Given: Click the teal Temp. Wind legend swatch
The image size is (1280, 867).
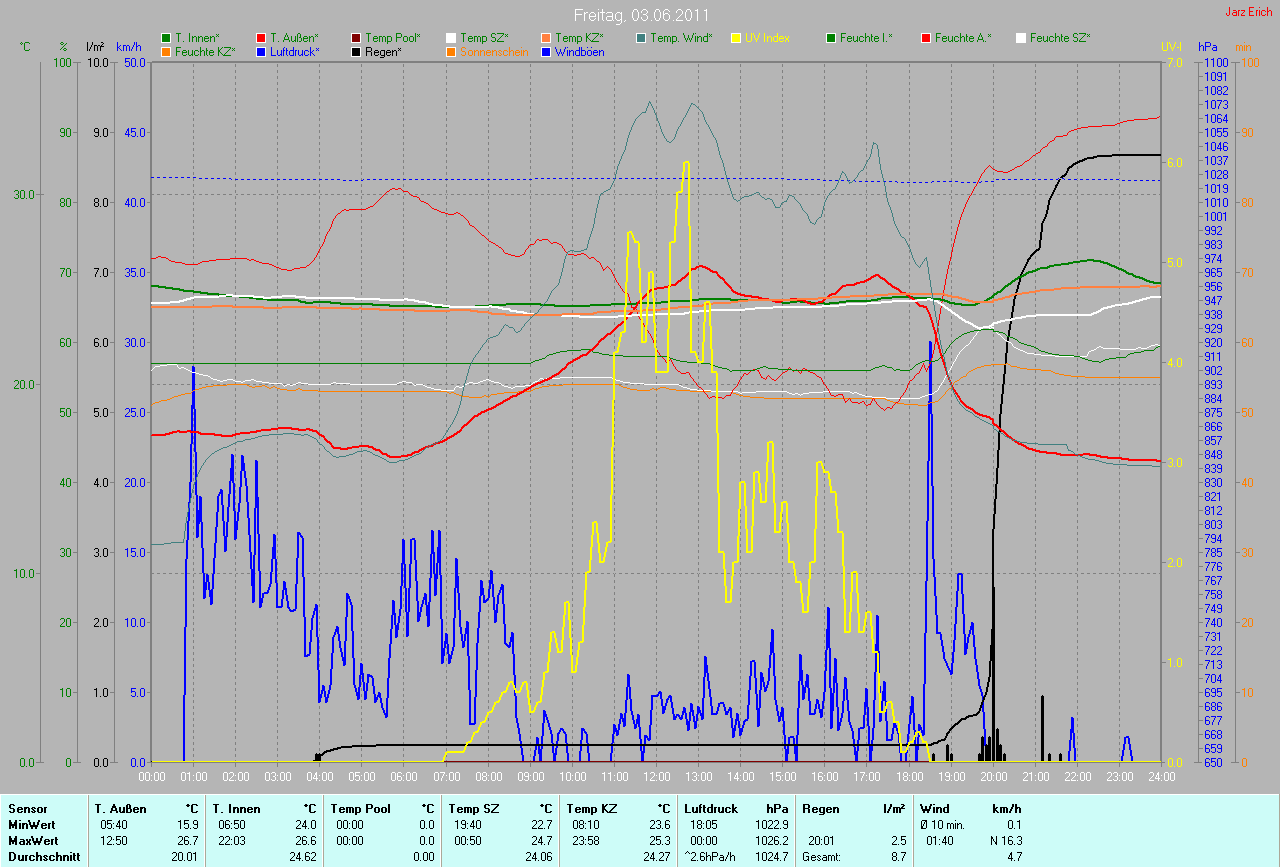Looking at the screenshot, I should click(641, 38).
